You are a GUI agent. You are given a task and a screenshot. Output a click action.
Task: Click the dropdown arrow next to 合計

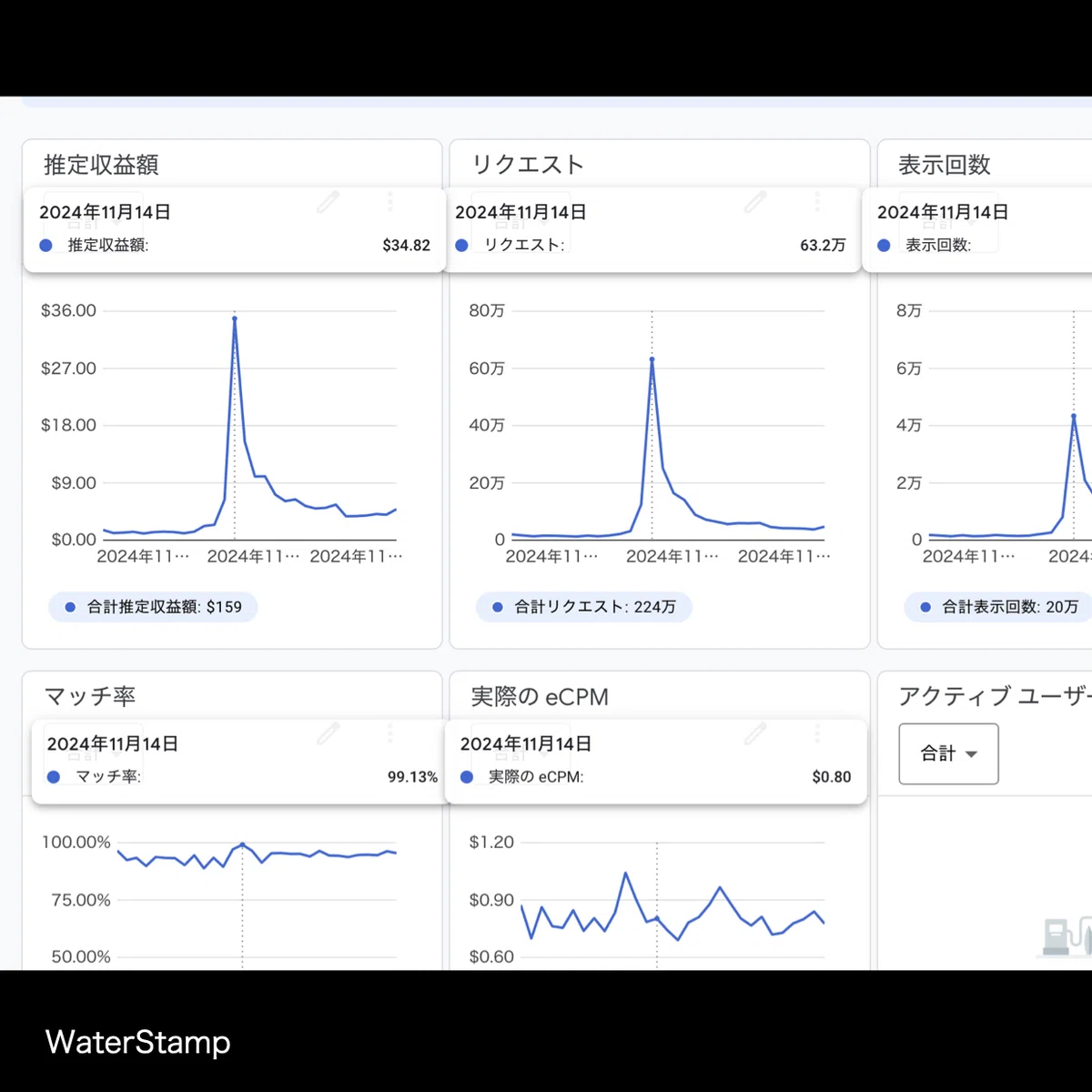(971, 754)
